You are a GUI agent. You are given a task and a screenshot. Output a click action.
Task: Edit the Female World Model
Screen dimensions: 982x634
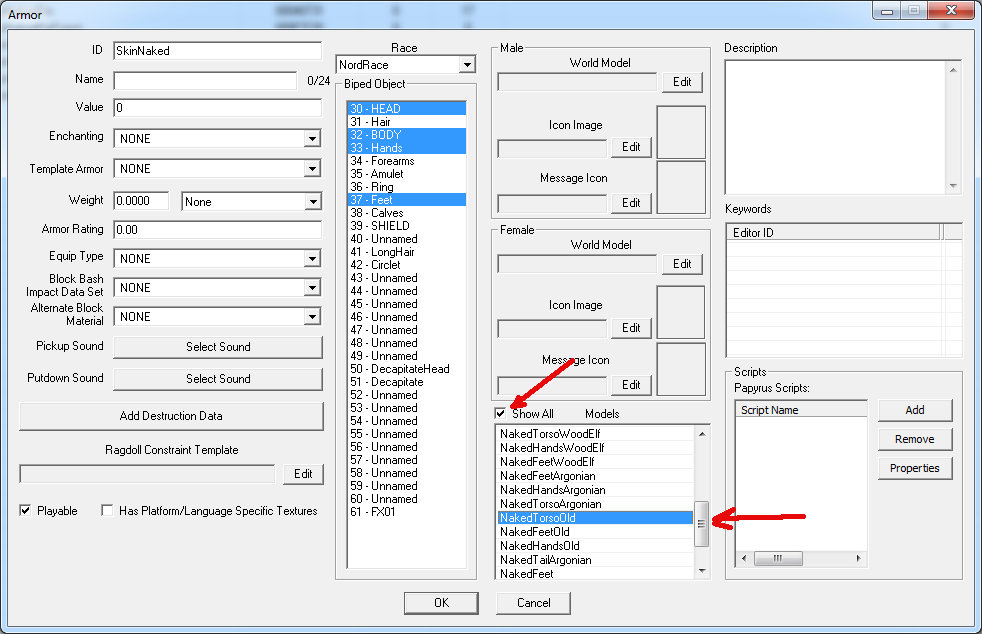click(682, 264)
